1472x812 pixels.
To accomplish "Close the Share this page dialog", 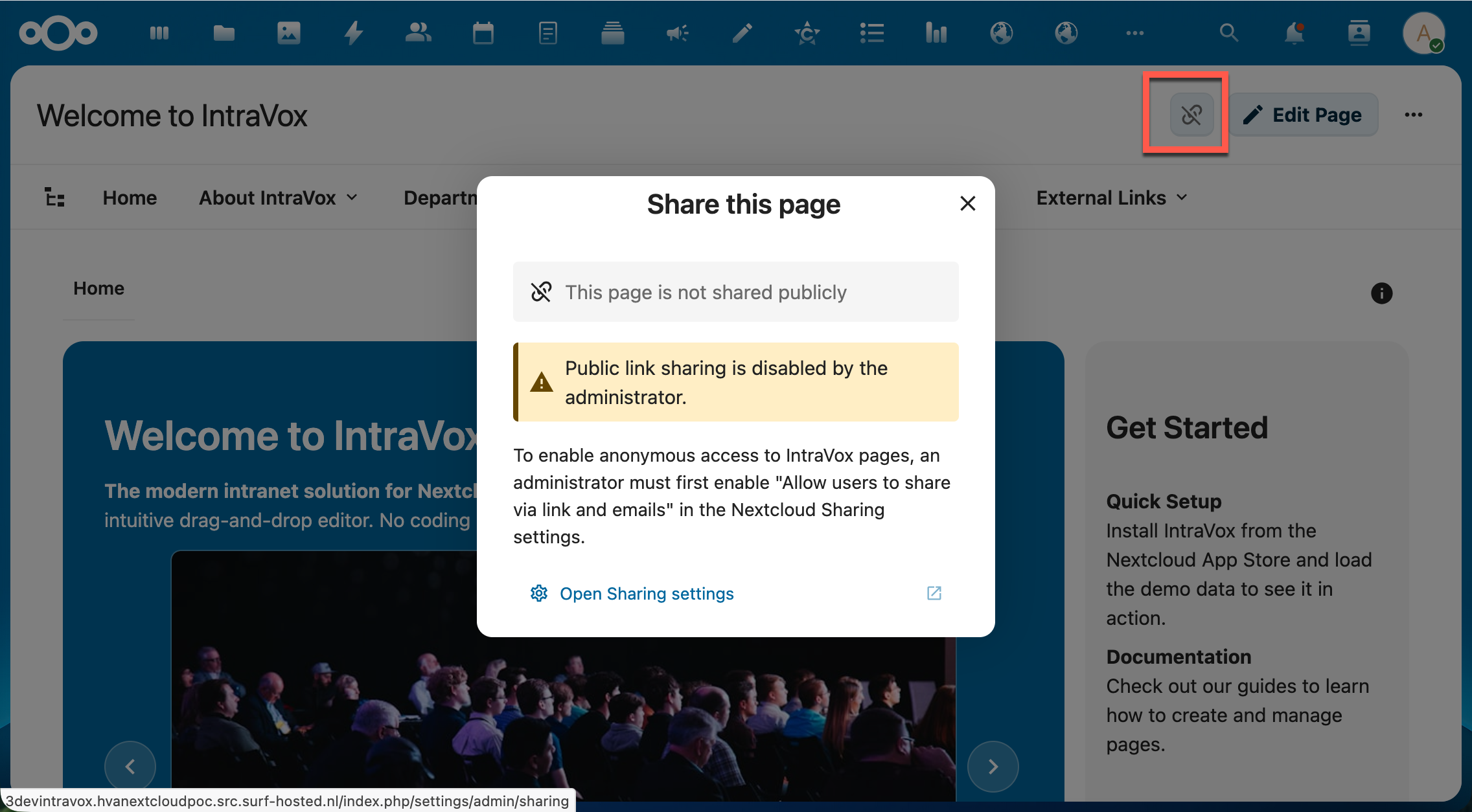I will point(967,203).
